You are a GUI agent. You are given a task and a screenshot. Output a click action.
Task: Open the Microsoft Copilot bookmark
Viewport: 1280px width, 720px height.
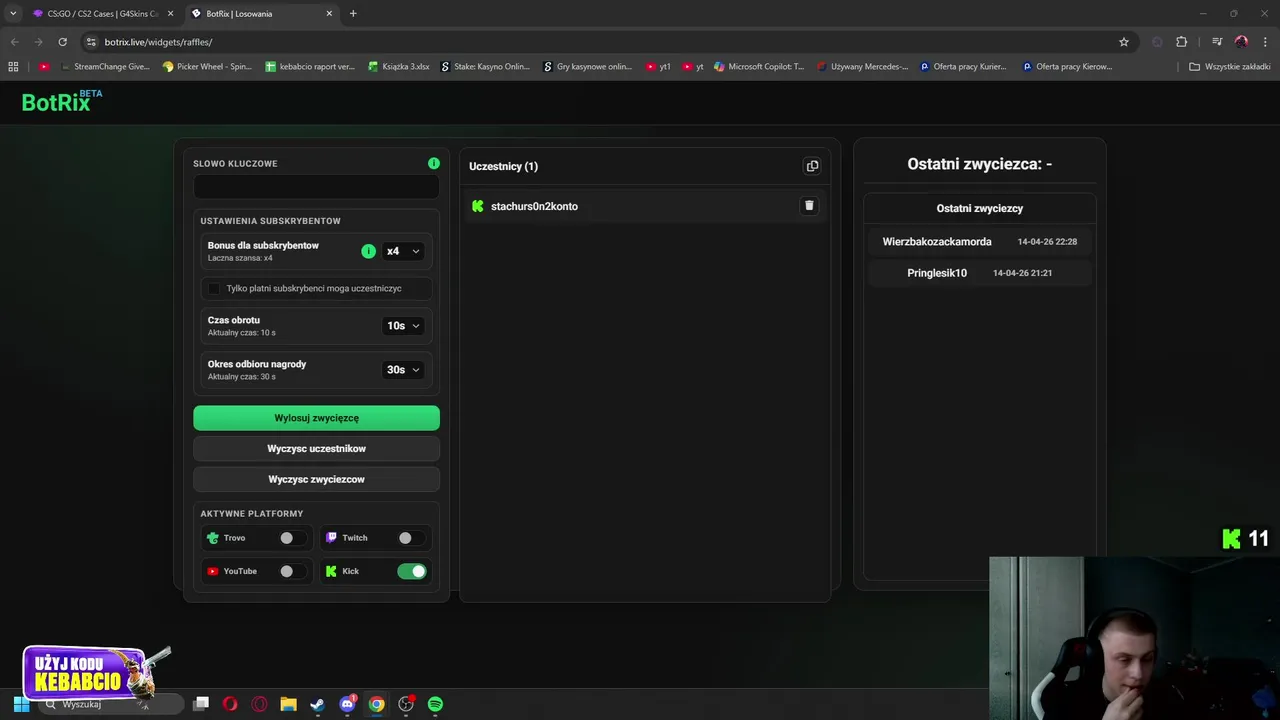click(x=759, y=67)
